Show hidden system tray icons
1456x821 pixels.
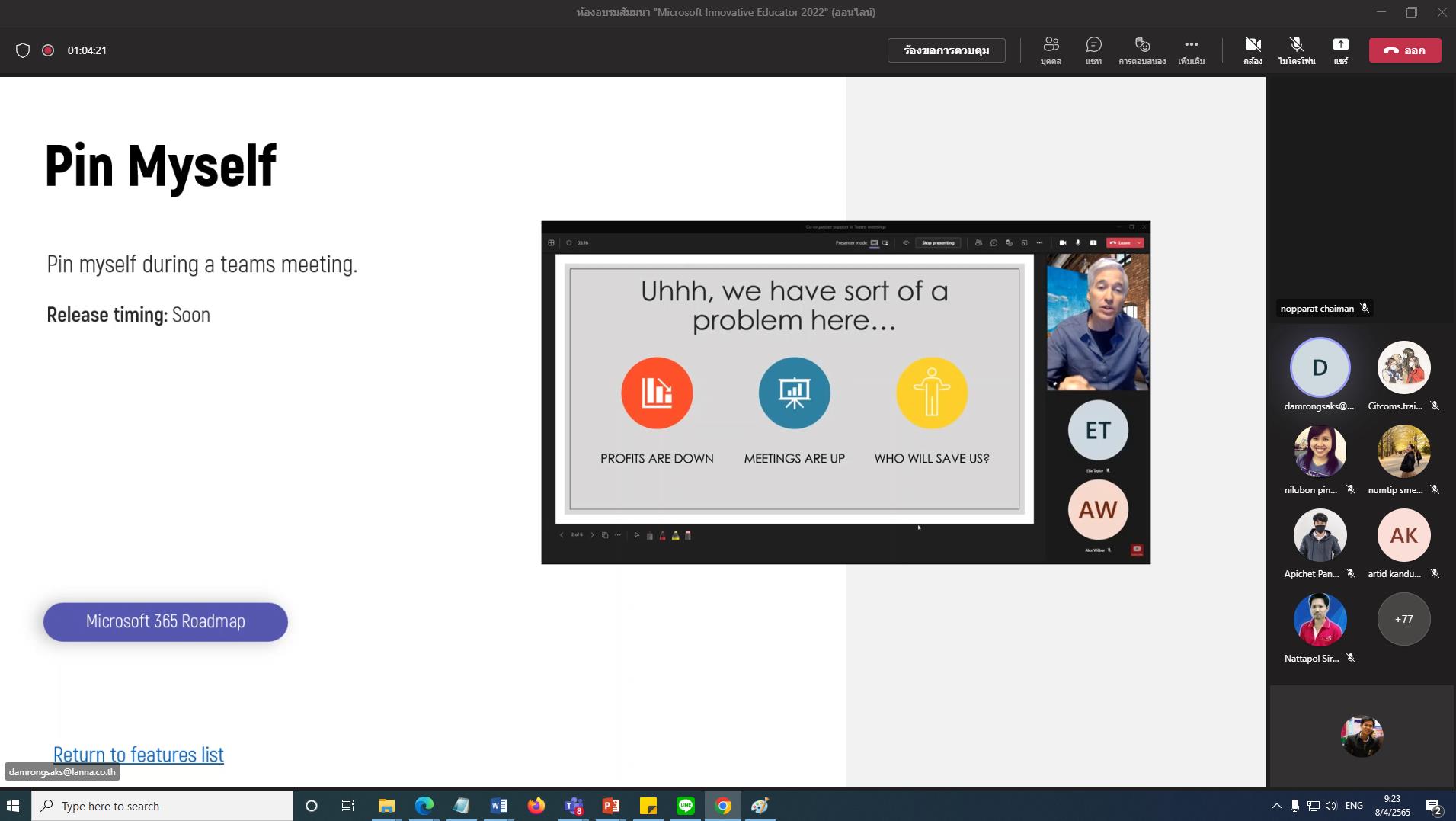coord(1276,806)
